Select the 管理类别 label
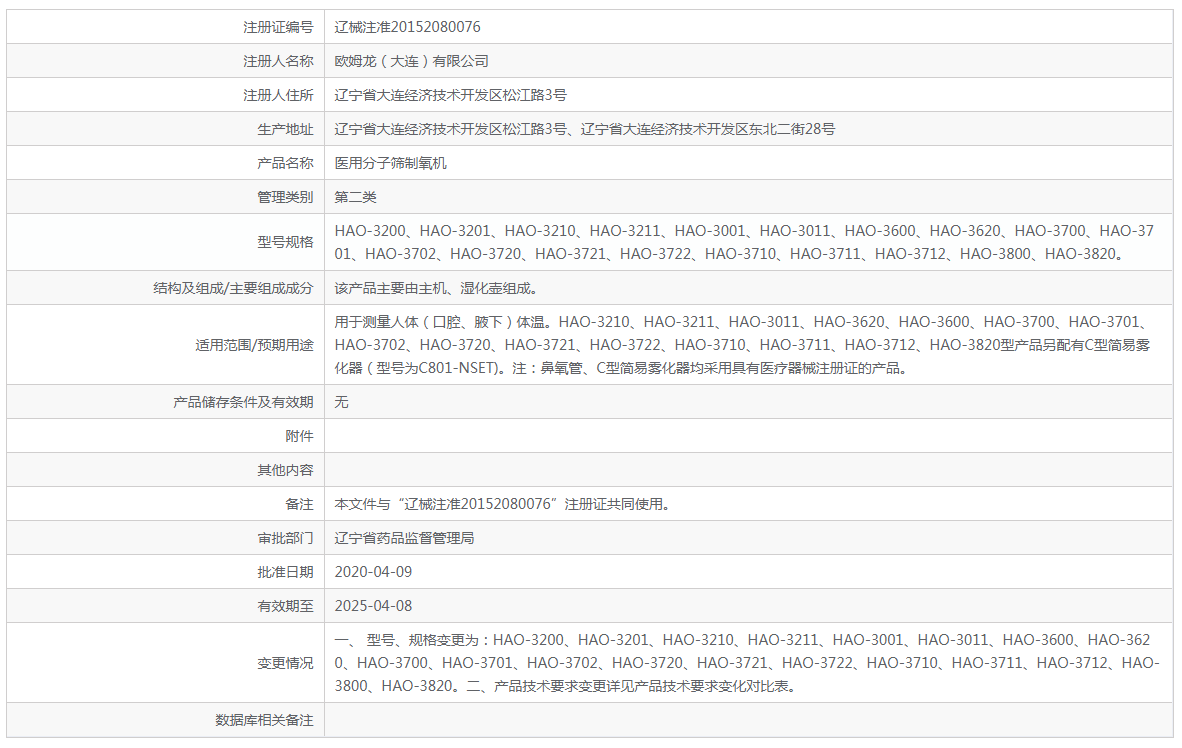The height and width of the screenshot is (748, 1182). (285, 197)
